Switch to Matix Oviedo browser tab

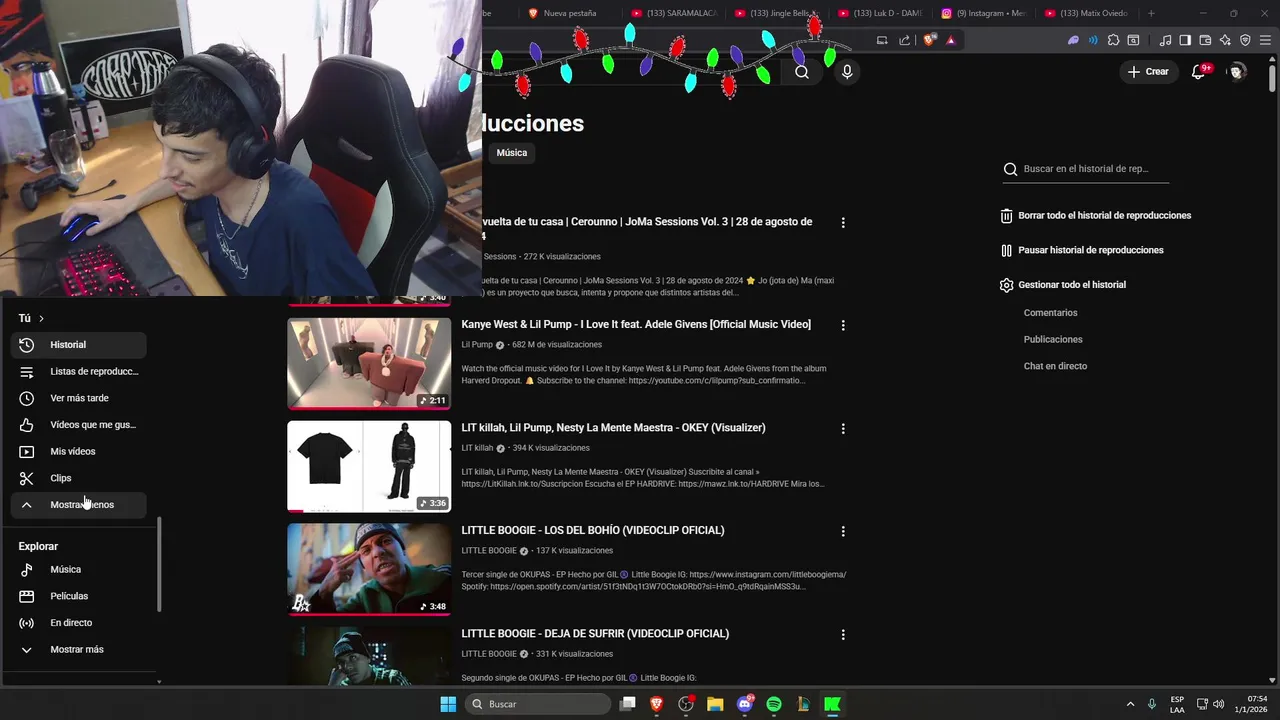coord(1088,13)
